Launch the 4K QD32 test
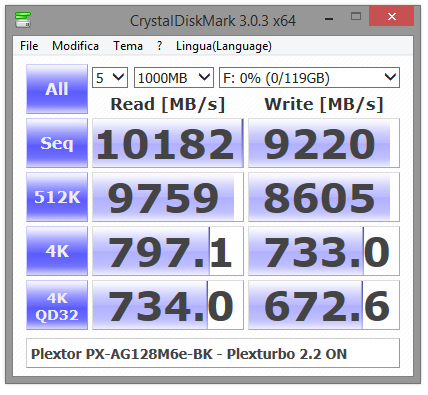Screen dimensions: 428x395 57,305
